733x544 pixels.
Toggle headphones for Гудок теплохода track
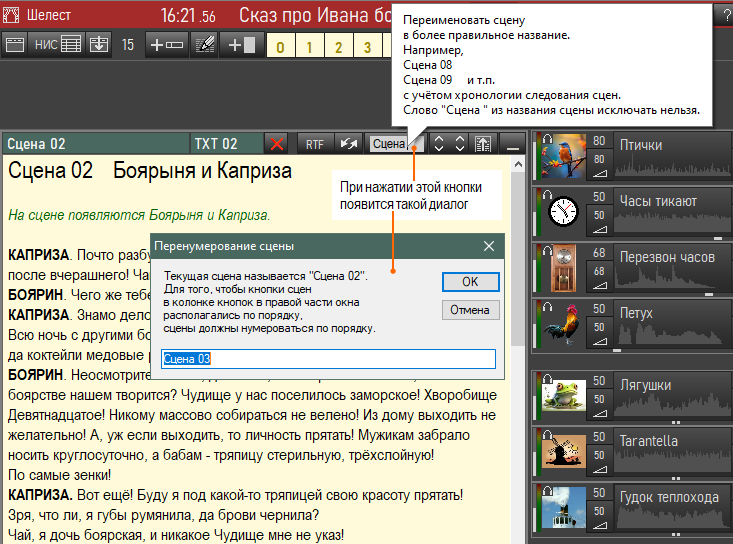[547, 491]
